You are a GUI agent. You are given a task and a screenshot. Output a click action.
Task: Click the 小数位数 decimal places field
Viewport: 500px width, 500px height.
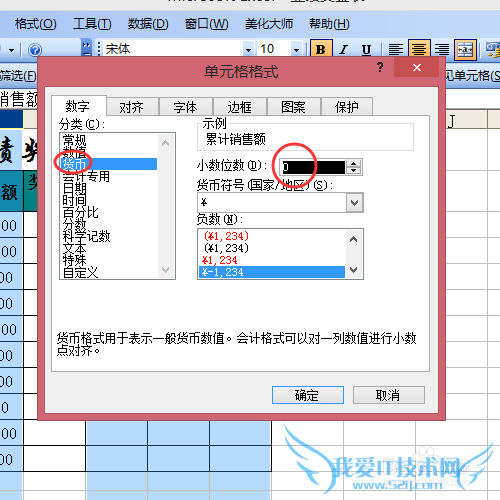tap(312, 167)
